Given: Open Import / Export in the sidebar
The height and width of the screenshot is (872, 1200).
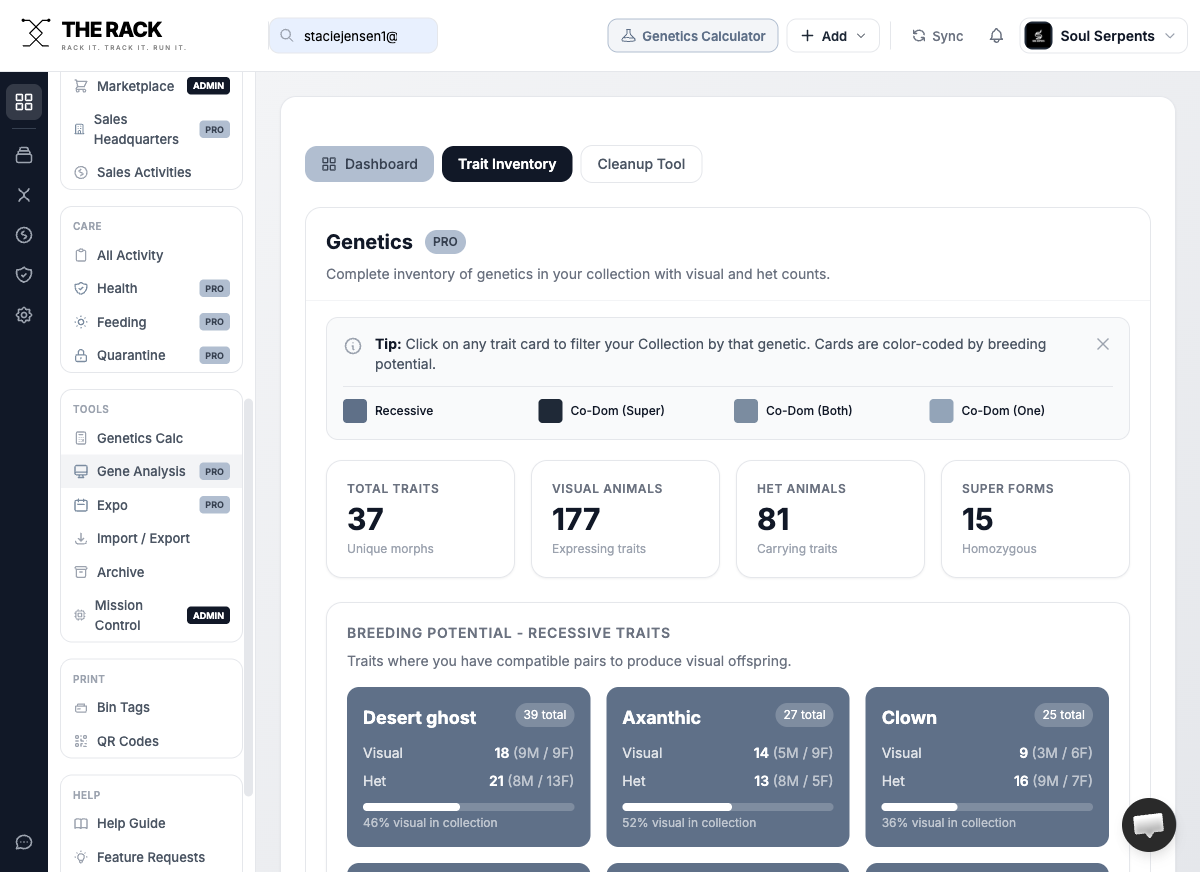Looking at the screenshot, I should [141, 538].
